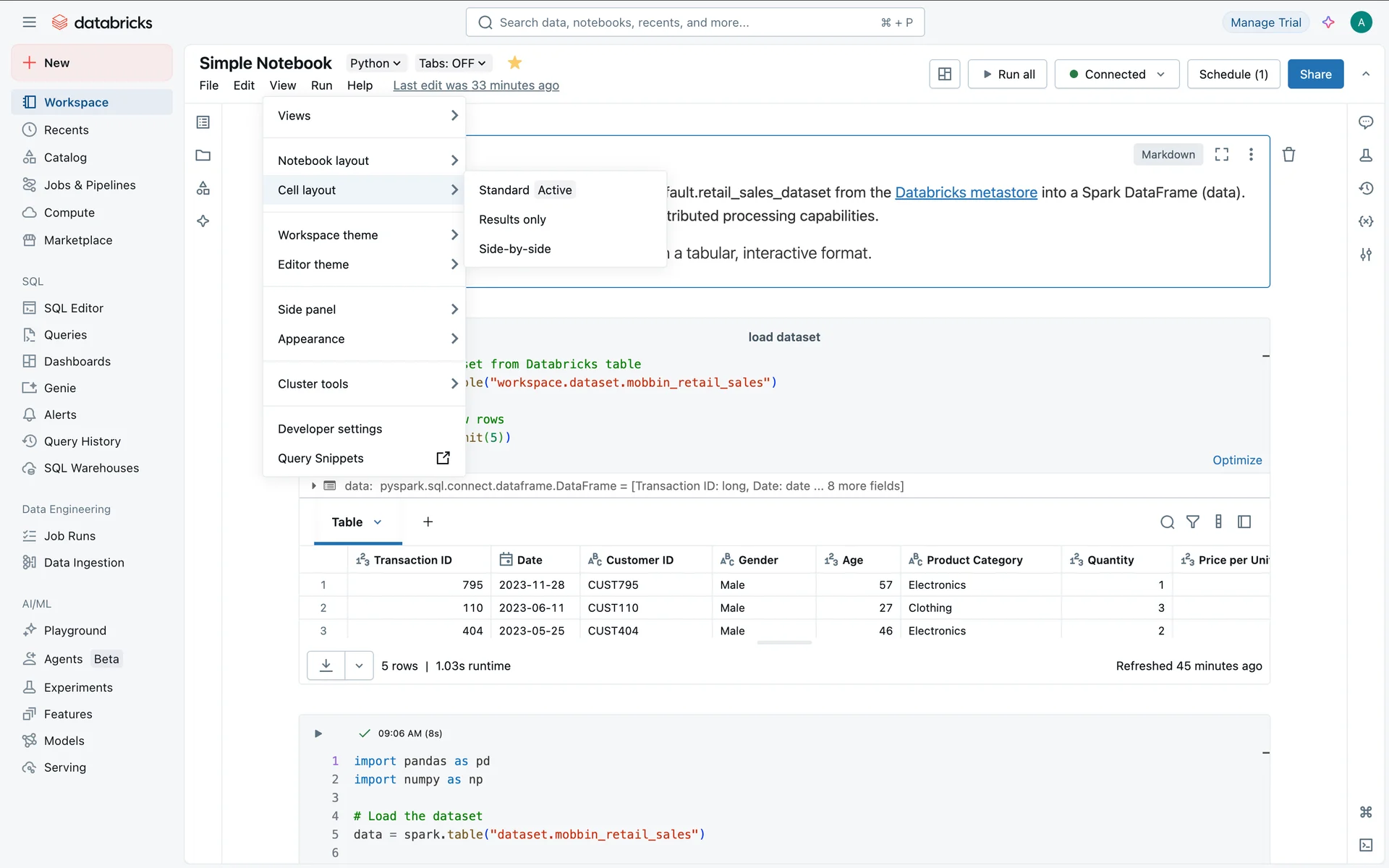Expand the cell to full screen
1389x868 pixels.
[x=1221, y=154]
